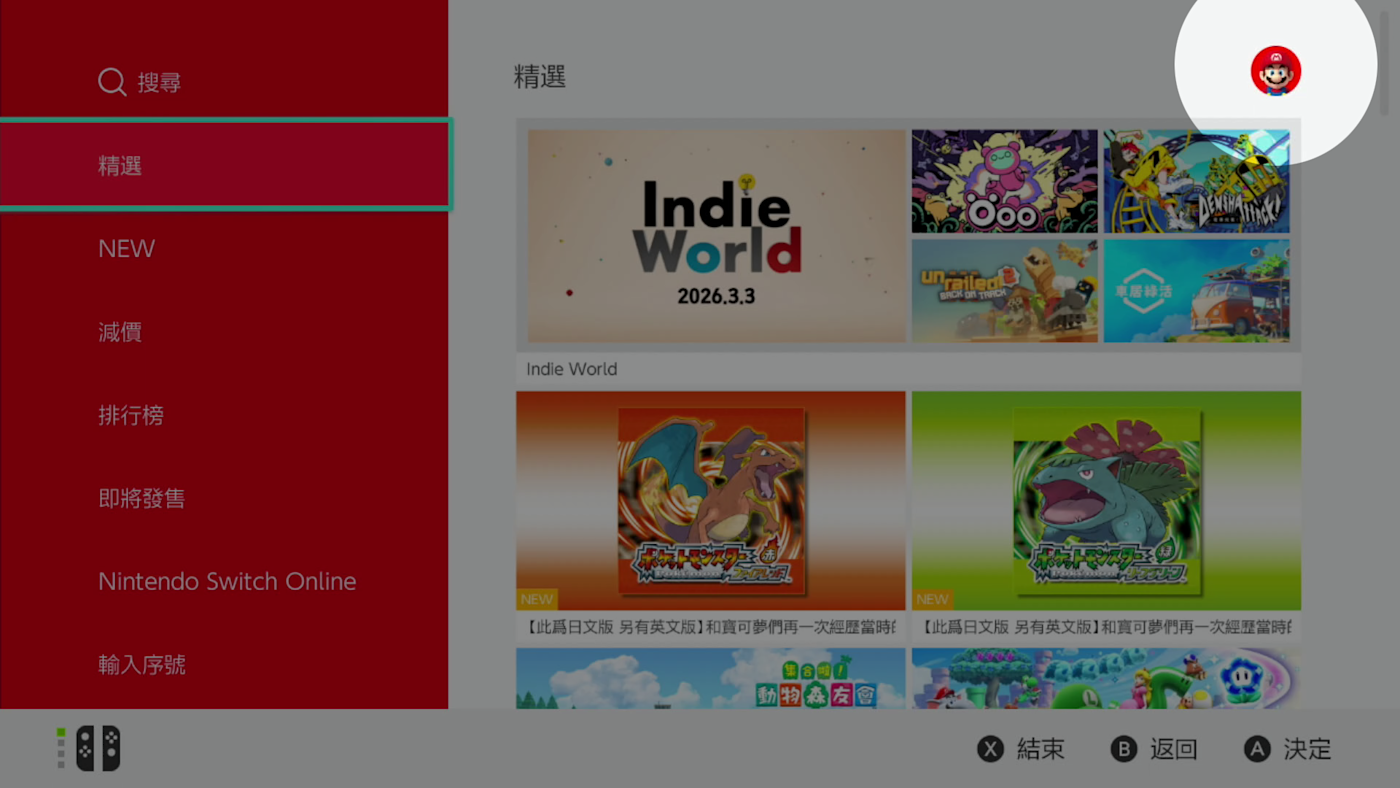Click the small green console icon bottom left
Image resolution: width=1400 pixels, height=788 pixels.
click(62, 747)
